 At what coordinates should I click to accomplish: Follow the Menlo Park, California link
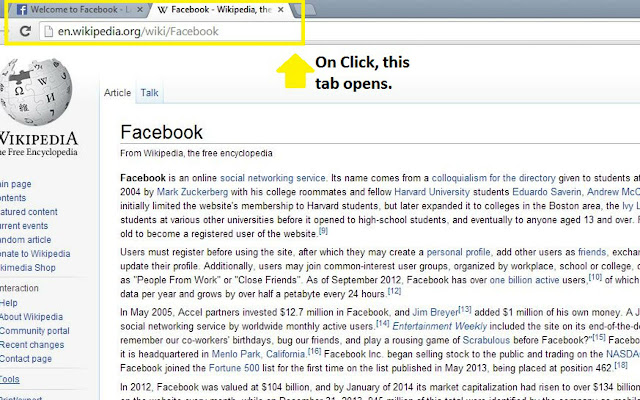258,354
